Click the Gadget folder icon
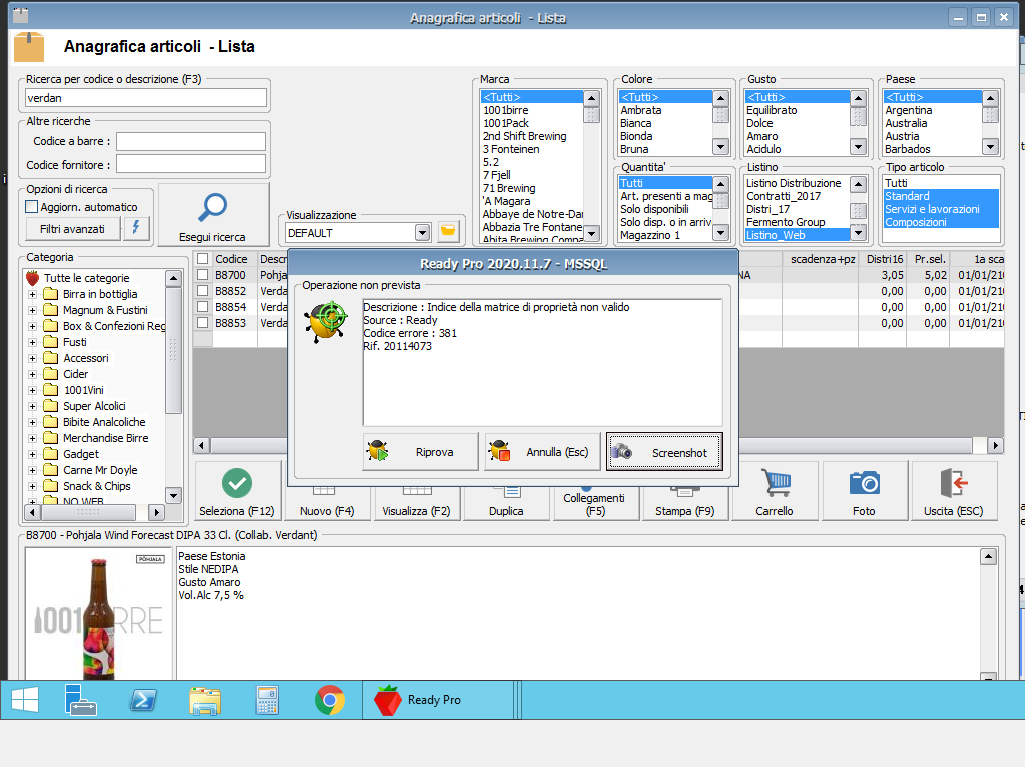The height and width of the screenshot is (767, 1025). (50, 454)
